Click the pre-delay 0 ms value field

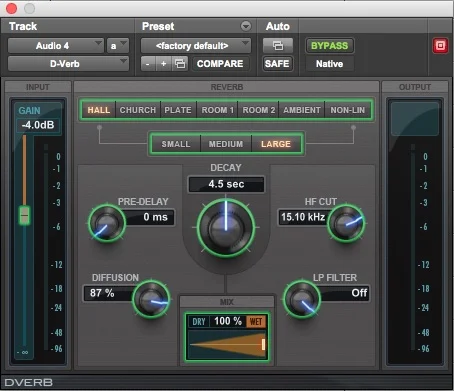(150, 217)
